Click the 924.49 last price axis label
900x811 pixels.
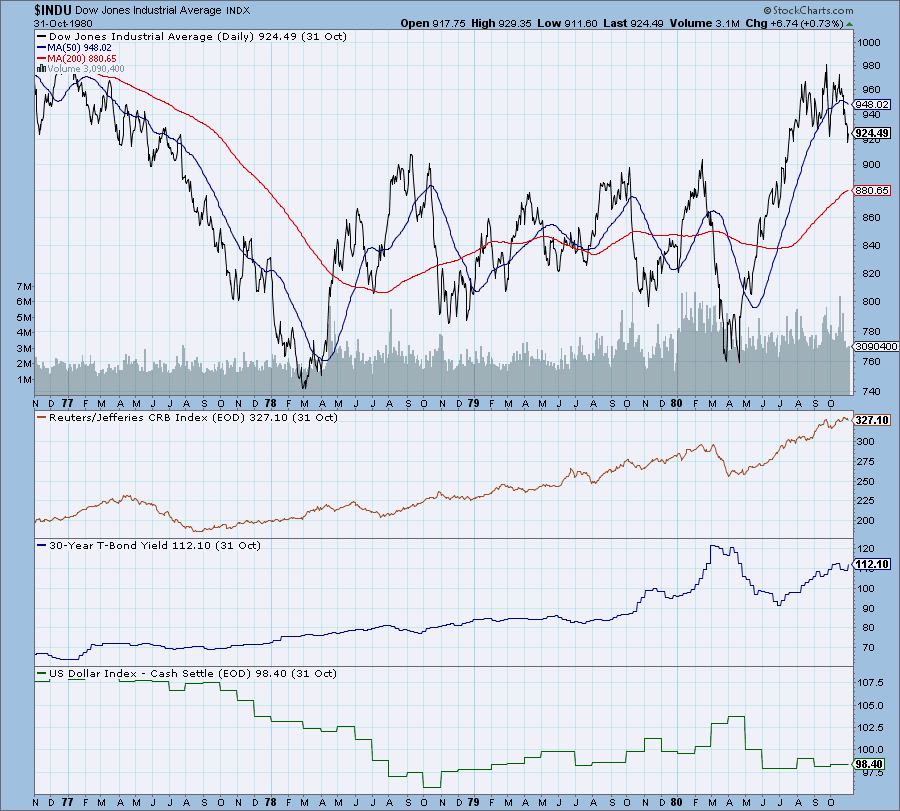(872, 133)
